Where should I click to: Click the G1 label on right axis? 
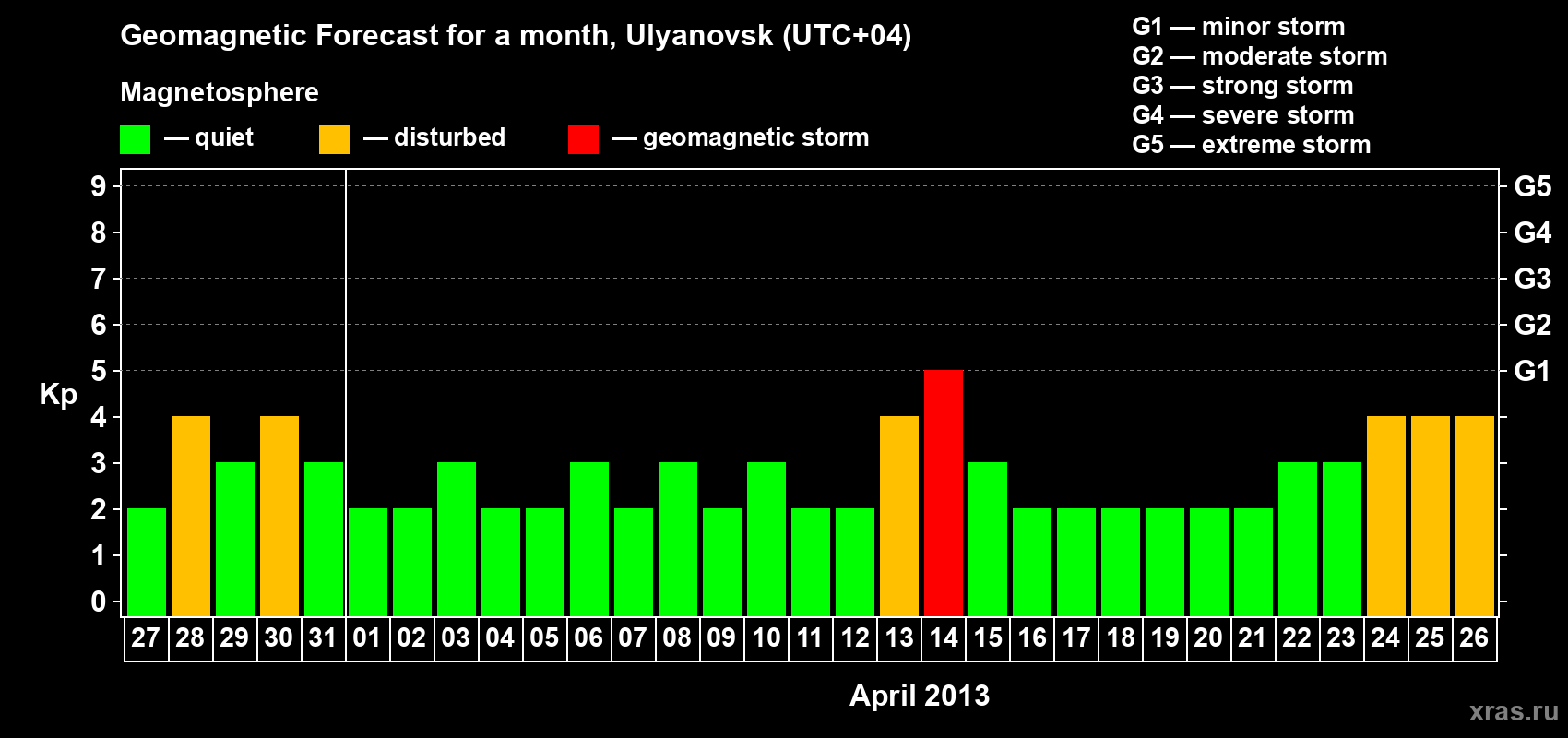pos(1533,371)
